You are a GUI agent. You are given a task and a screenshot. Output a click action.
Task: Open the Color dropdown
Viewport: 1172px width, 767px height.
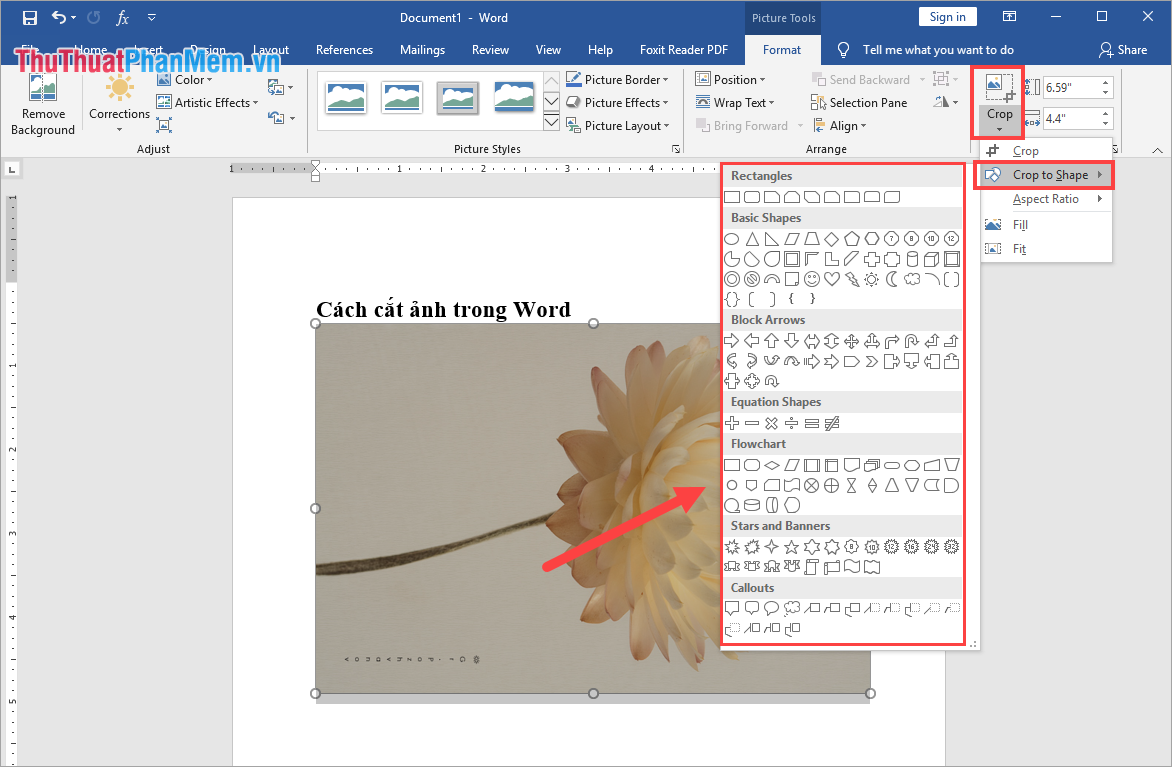[185, 80]
